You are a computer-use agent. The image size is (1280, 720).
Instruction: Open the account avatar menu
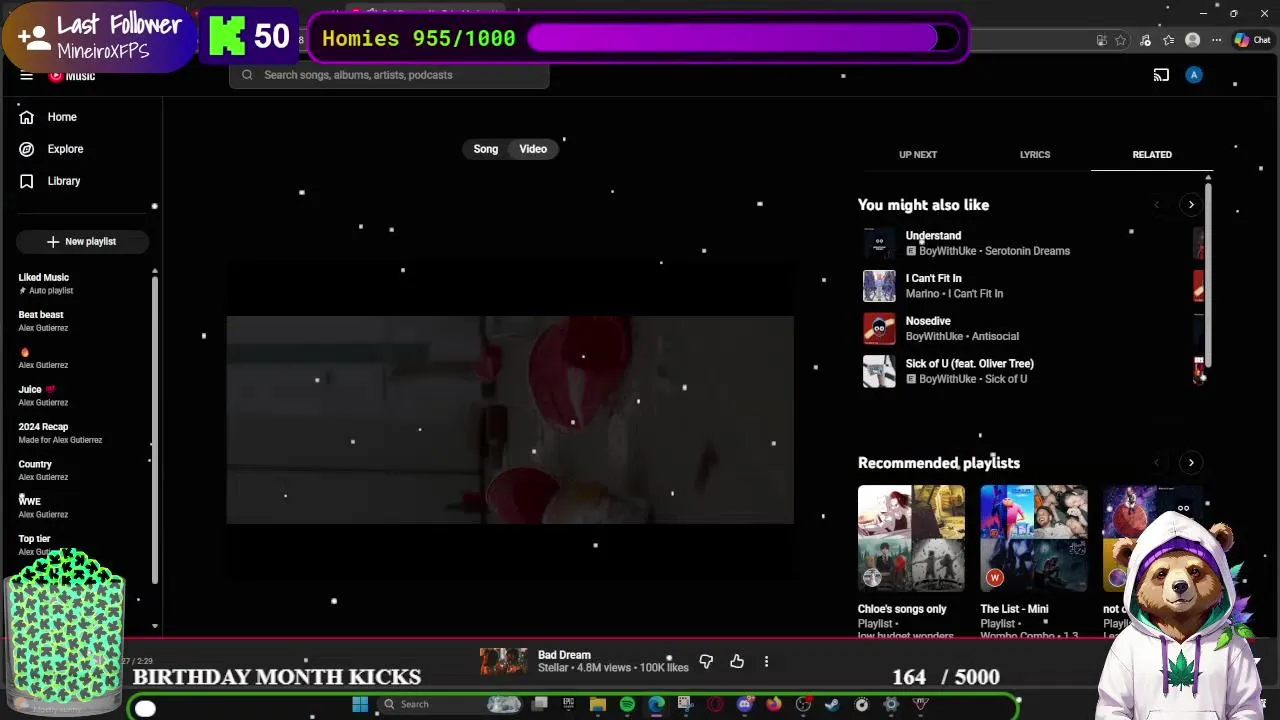1194,75
